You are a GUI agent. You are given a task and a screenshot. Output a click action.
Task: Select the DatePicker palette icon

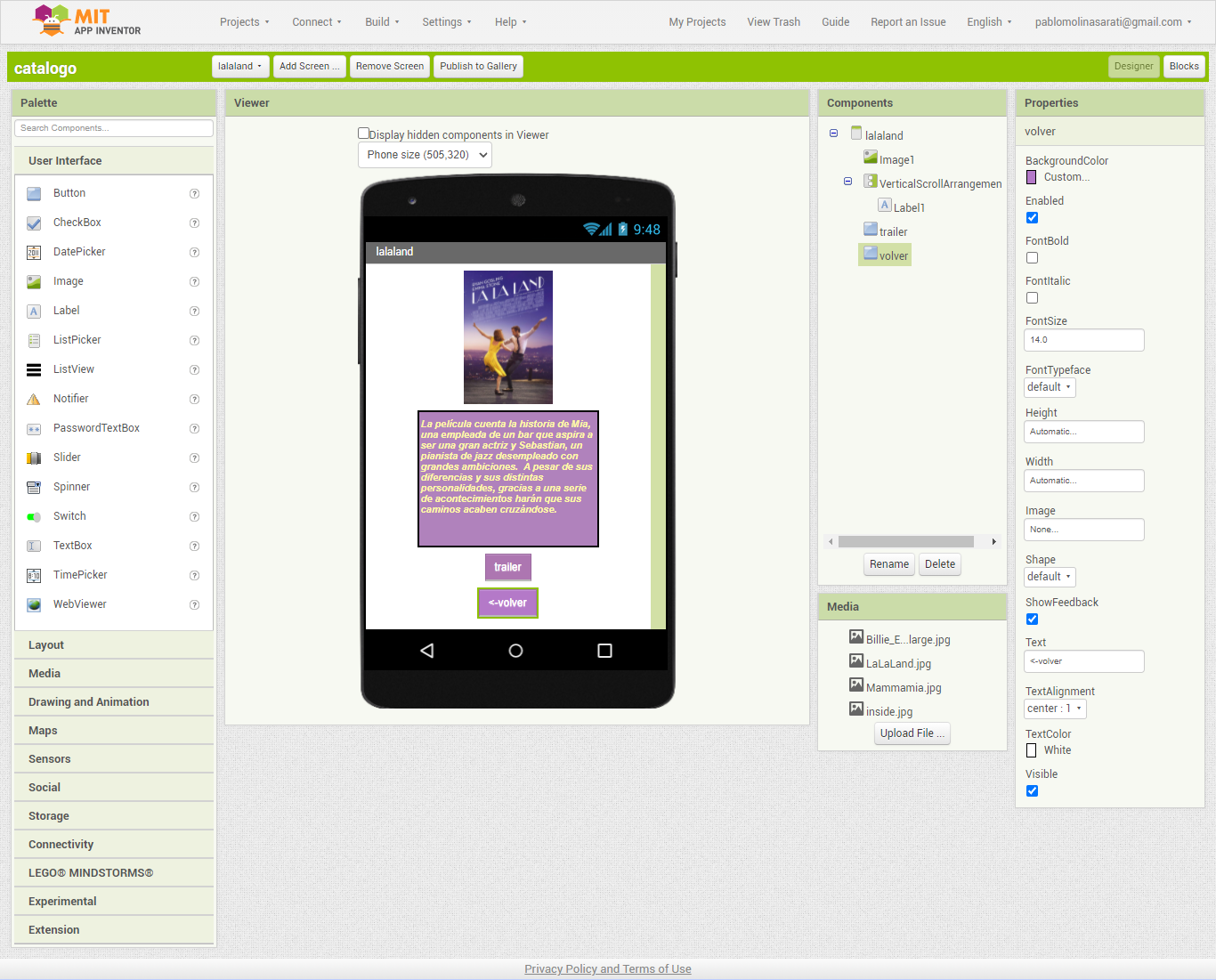(34, 252)
